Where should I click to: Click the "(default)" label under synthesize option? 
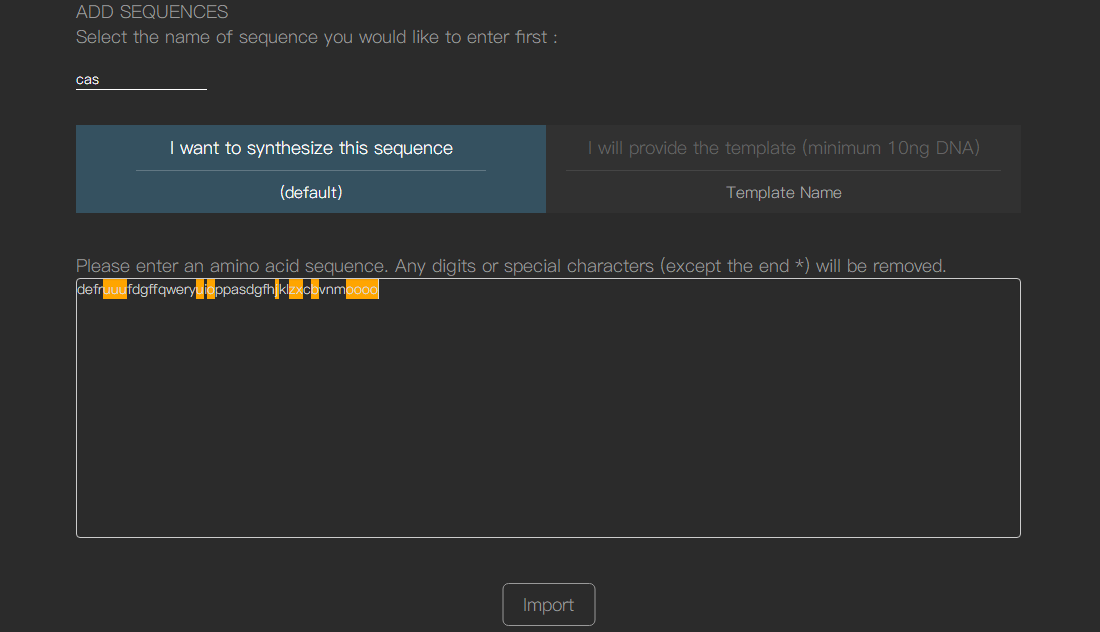[x=311, y=192]
